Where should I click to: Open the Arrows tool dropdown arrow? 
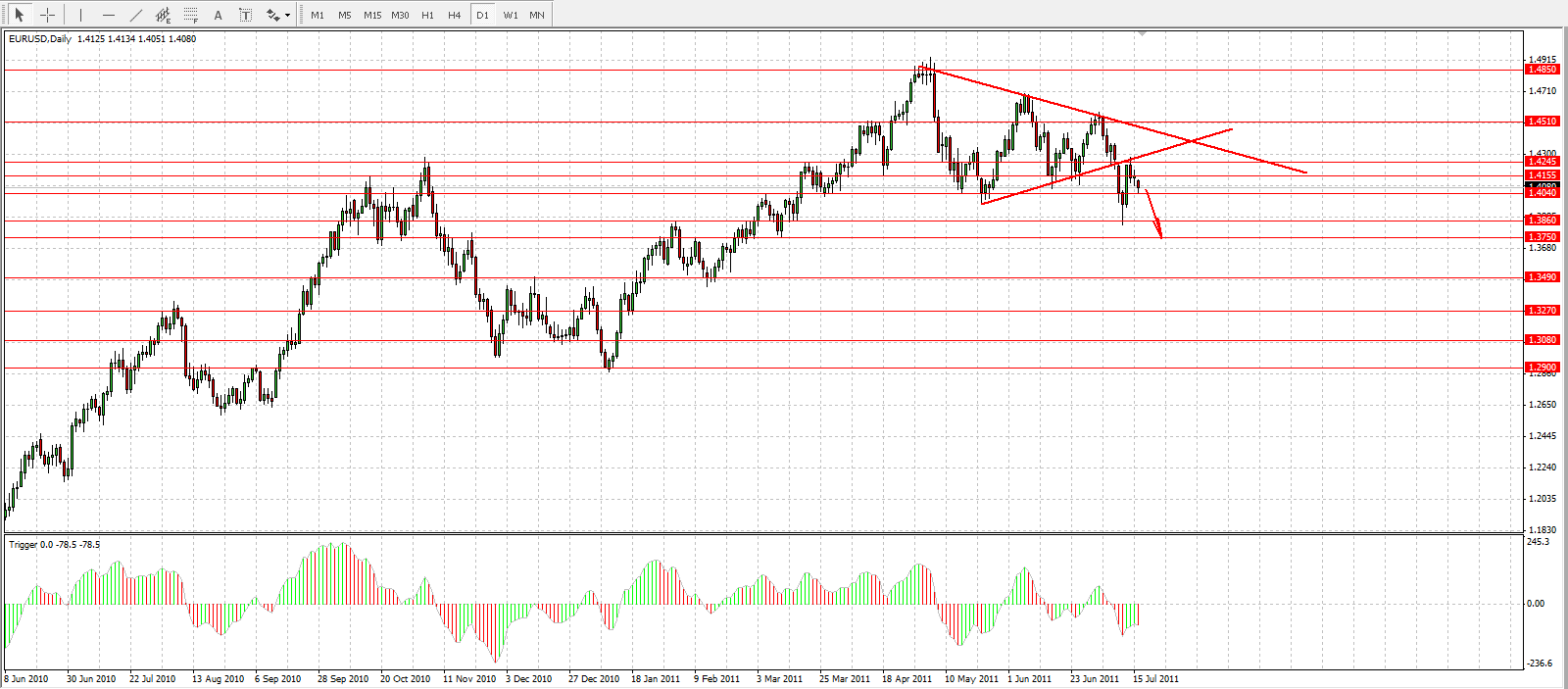(x=287, y=16)
